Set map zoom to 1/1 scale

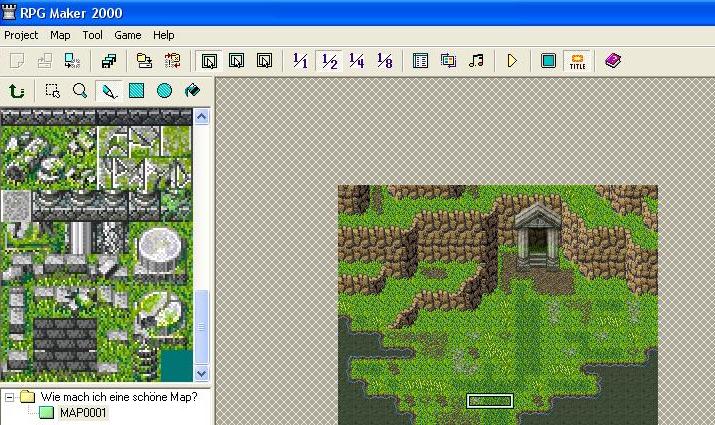click(x=301, y=61)
